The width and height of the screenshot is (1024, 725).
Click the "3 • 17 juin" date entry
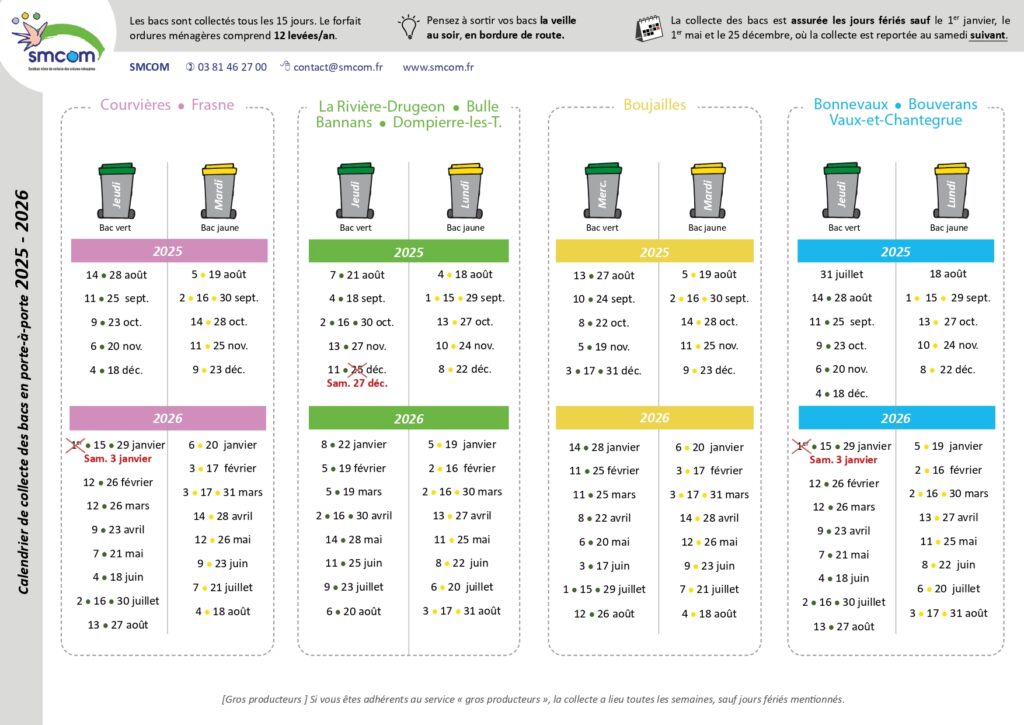click(x=603, y=566)
